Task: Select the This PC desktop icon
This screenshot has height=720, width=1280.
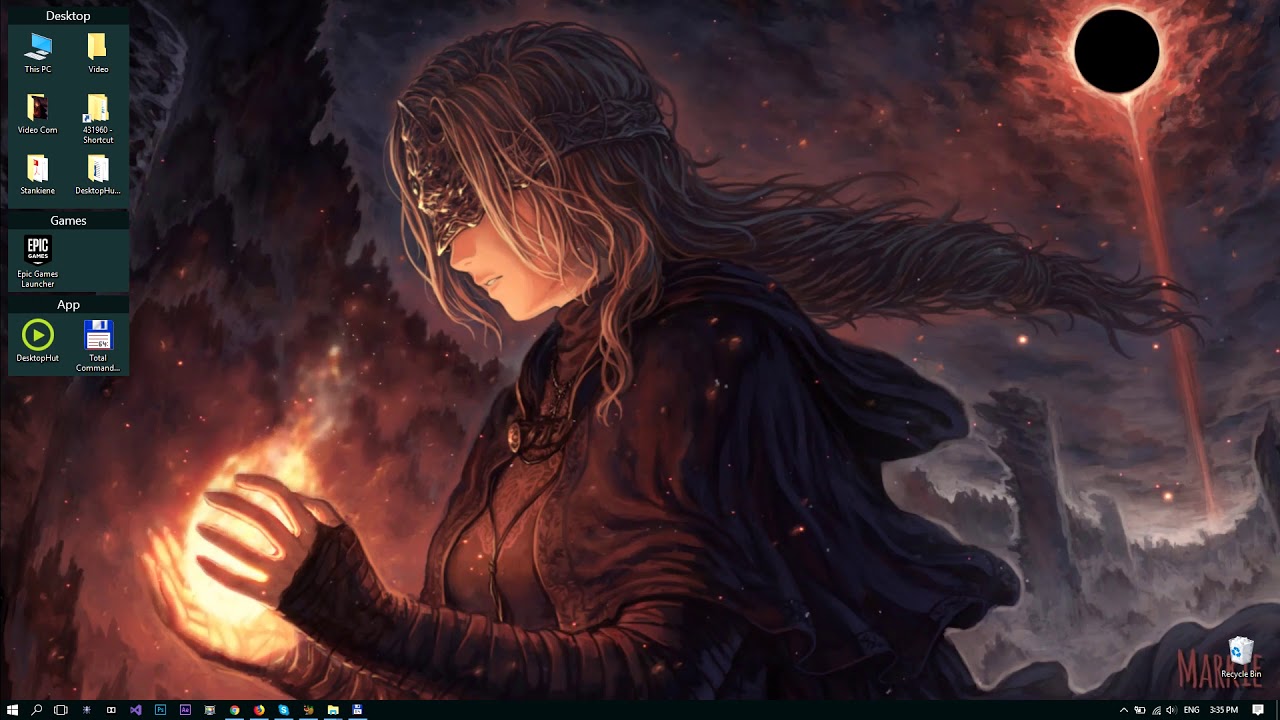Action: tap(38, 53)
